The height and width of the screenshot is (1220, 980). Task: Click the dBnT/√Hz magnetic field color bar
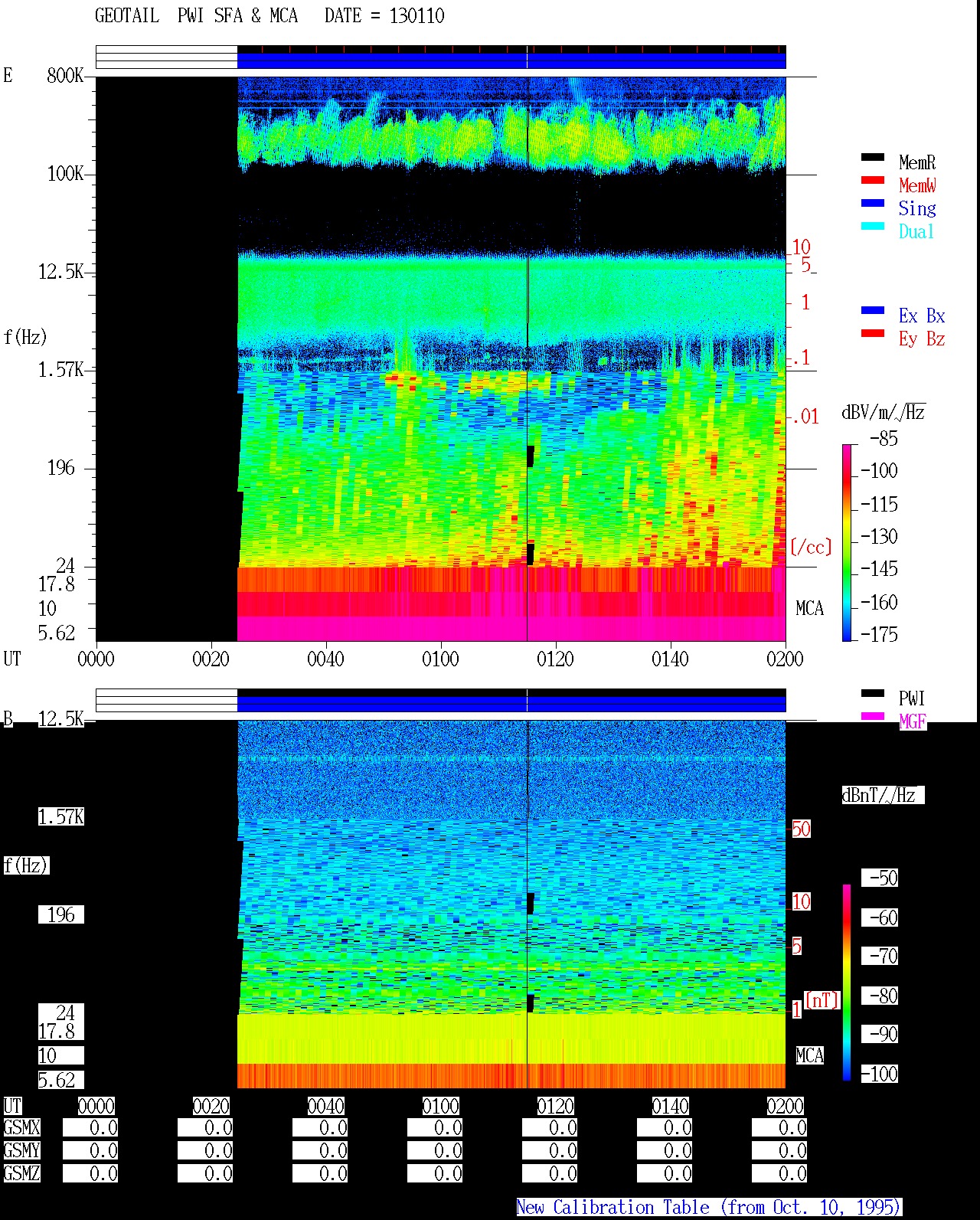coord(847,983)
